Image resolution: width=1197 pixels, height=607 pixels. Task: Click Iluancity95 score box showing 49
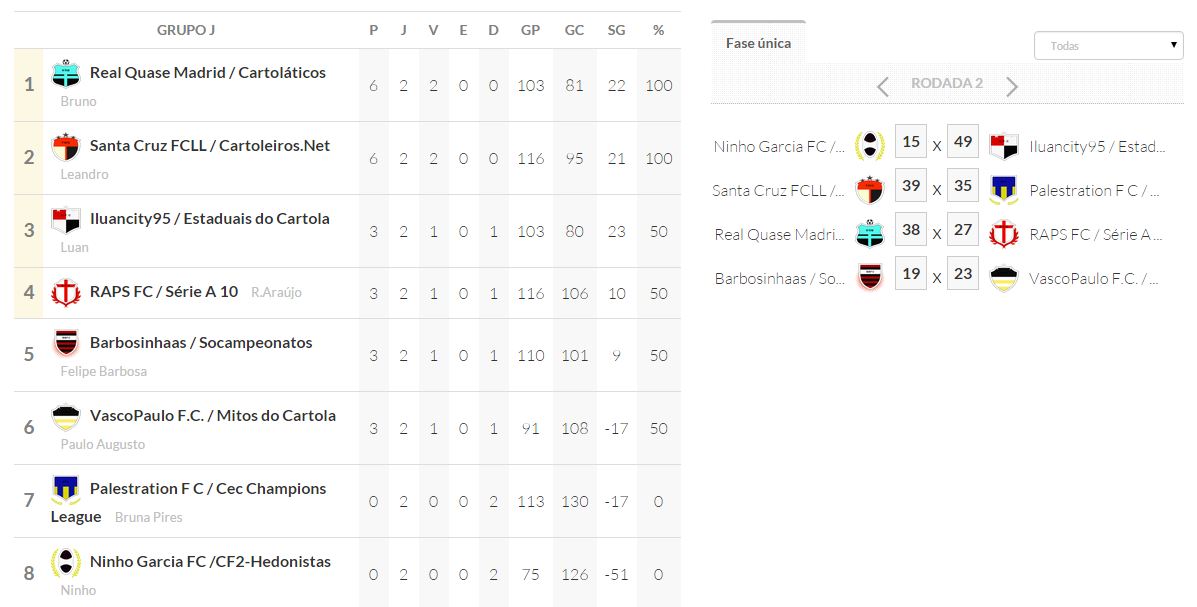click(963, 142)
